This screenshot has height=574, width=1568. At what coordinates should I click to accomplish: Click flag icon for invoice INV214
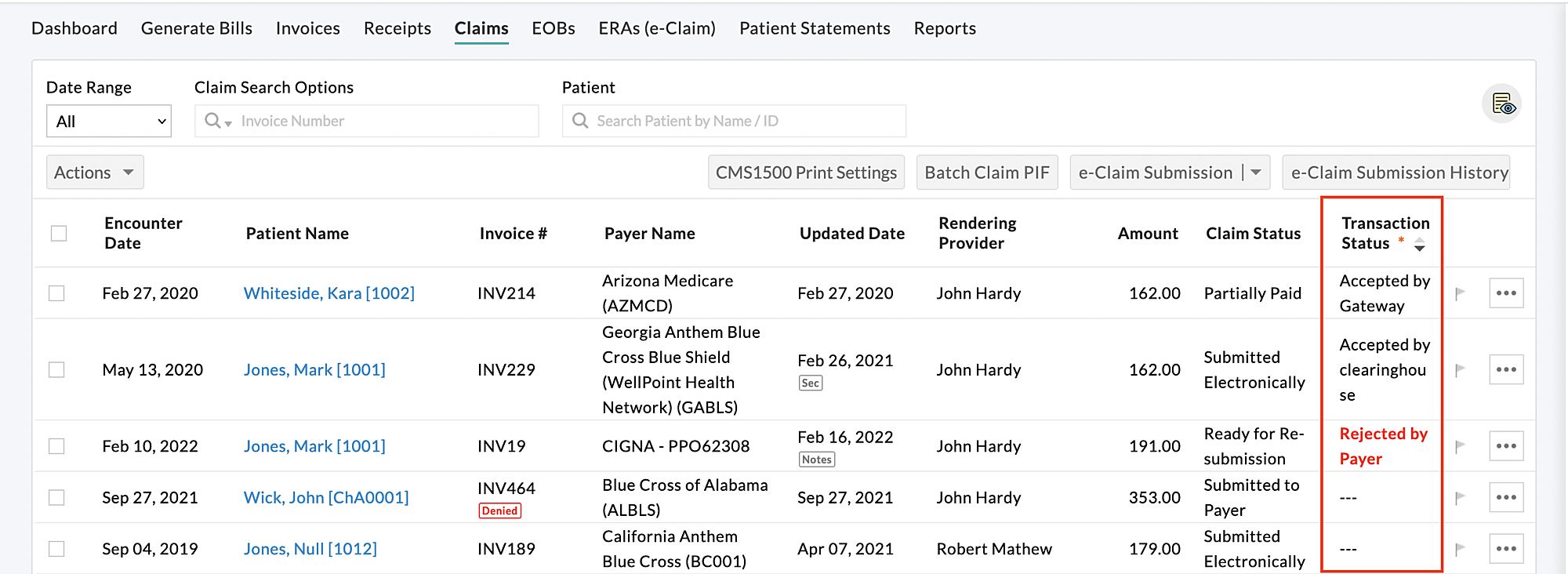(x=1460, y=293)
